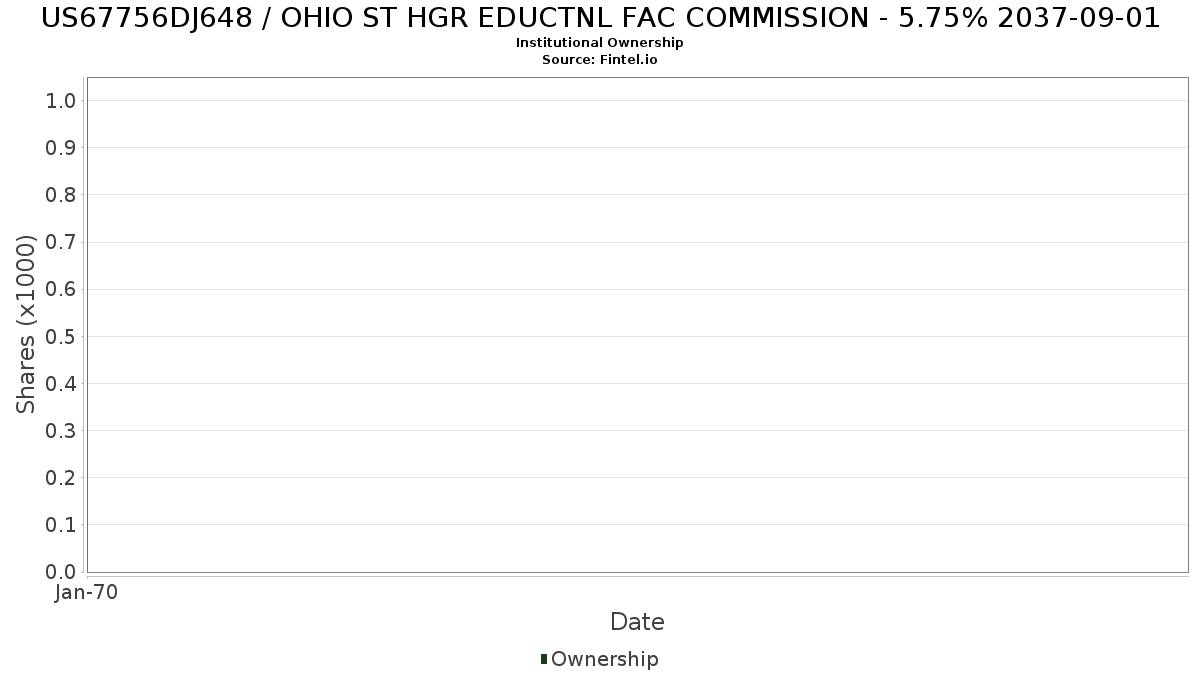Viewport: 1200px width, 675px height.
Task: Click the Date x-axis title
Action: [x=637, y=622]
